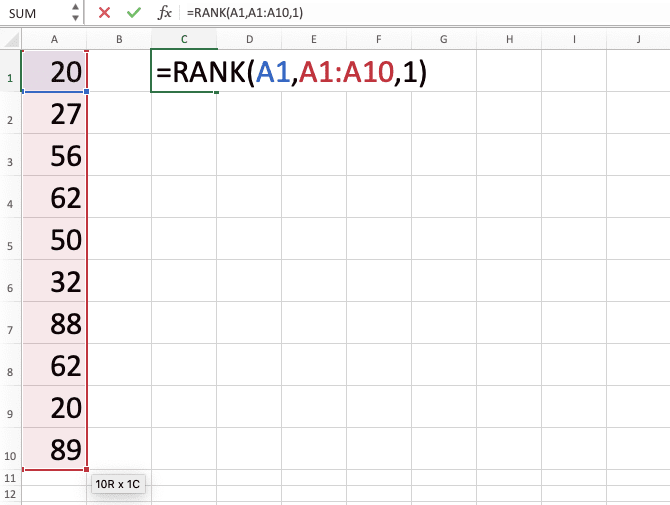
Task: Select column B header
Action: coord(119,39)
